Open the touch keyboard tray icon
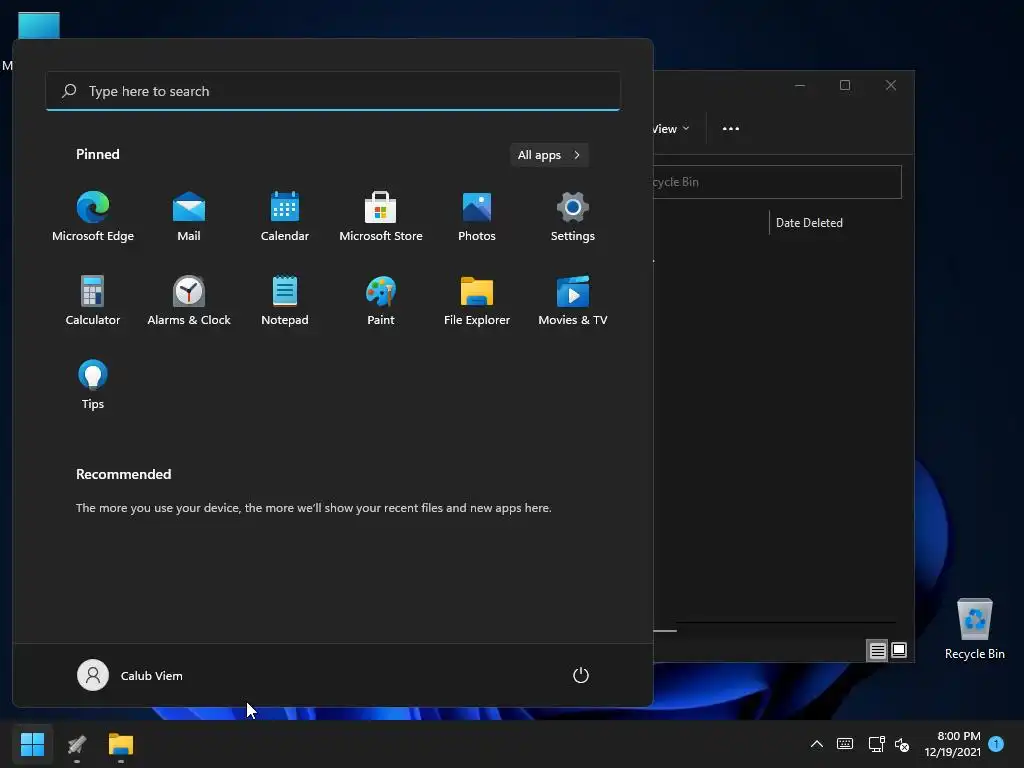Image resolution: width=1024 pixels, height=768 pixels. click(x=844, y=744)
